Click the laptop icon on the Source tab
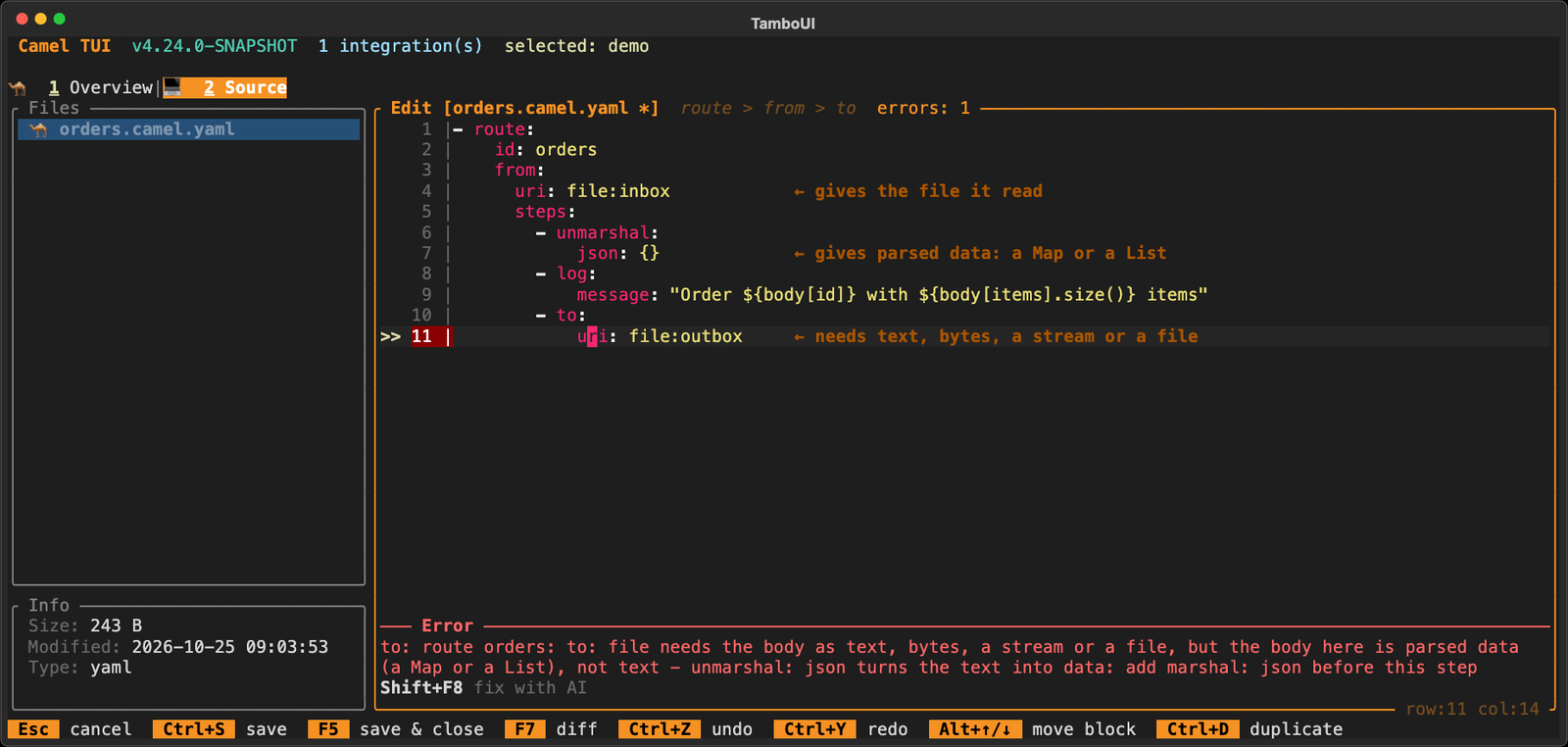Viewport: 1568px width, 747px height. [172, 87]
